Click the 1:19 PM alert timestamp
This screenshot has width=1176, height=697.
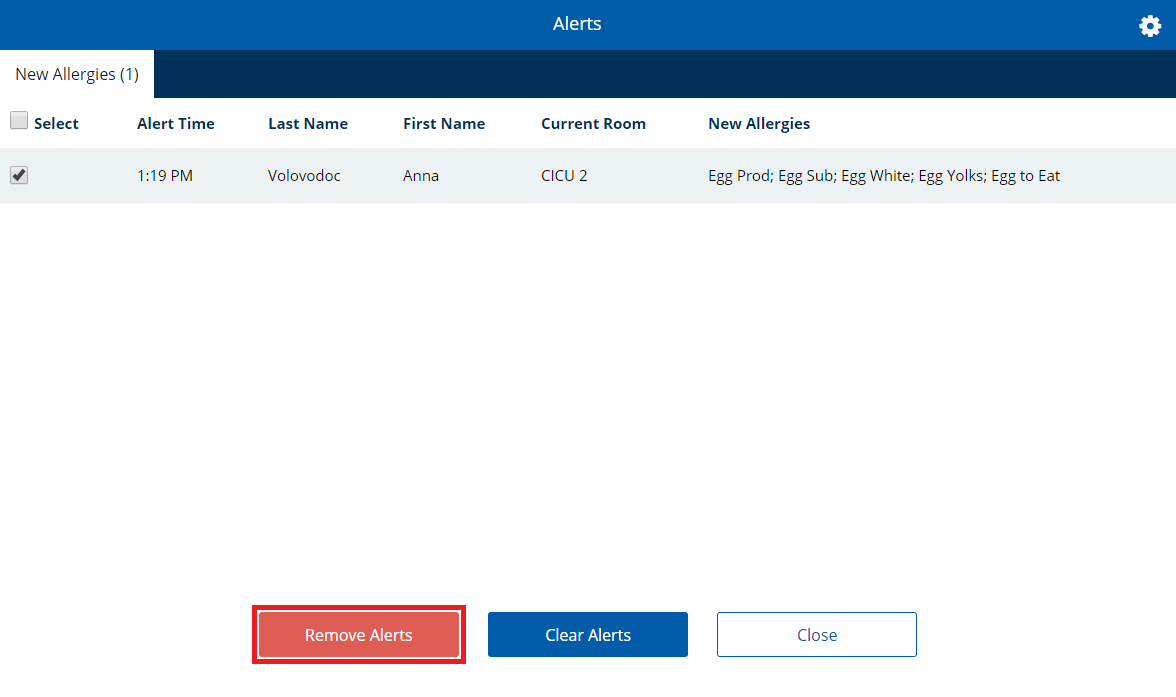pos(164,174)
